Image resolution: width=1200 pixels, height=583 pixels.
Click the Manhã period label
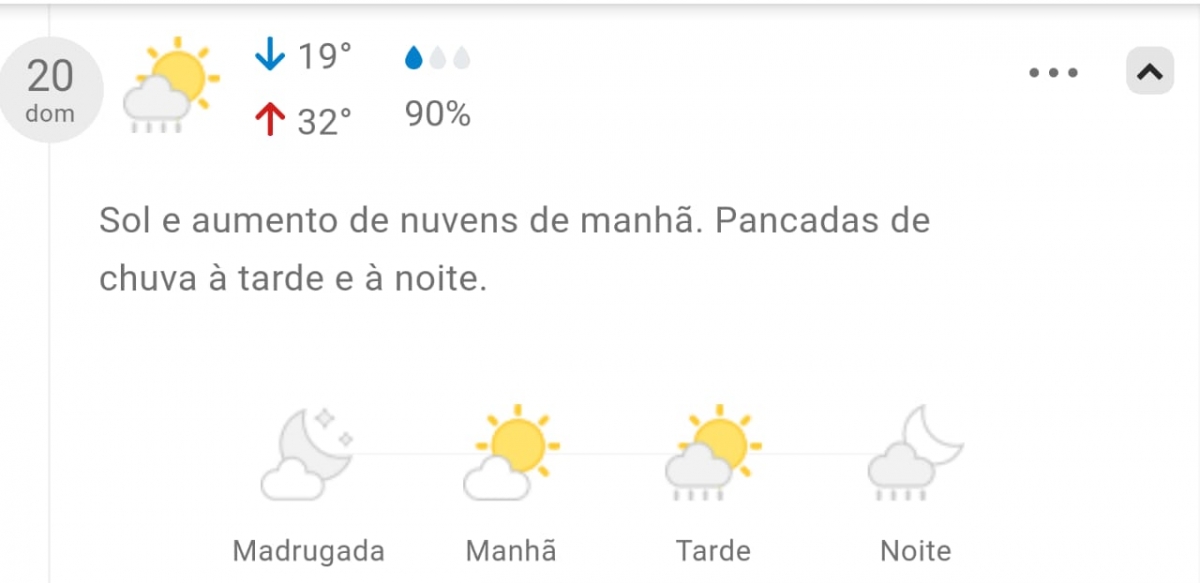click(511, 550)
